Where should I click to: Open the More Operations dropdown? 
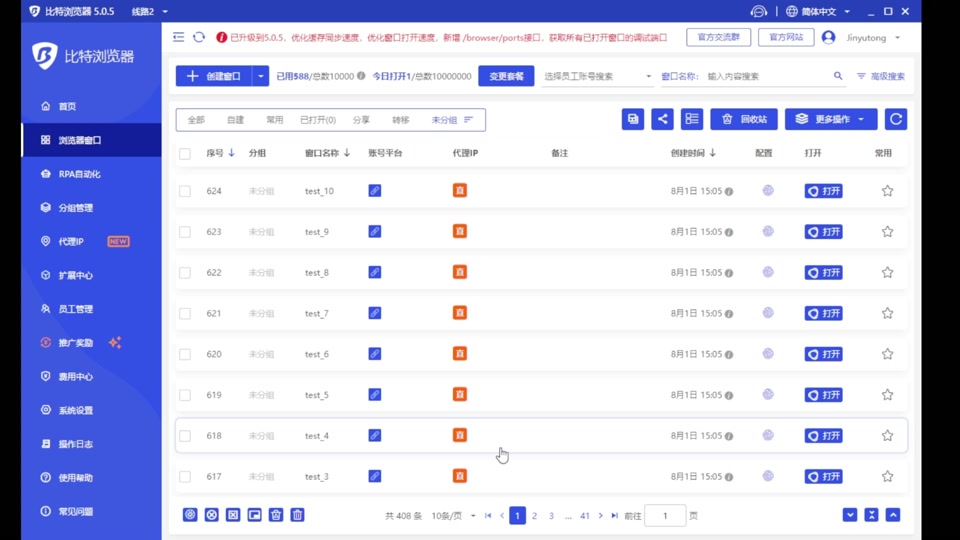831,119
